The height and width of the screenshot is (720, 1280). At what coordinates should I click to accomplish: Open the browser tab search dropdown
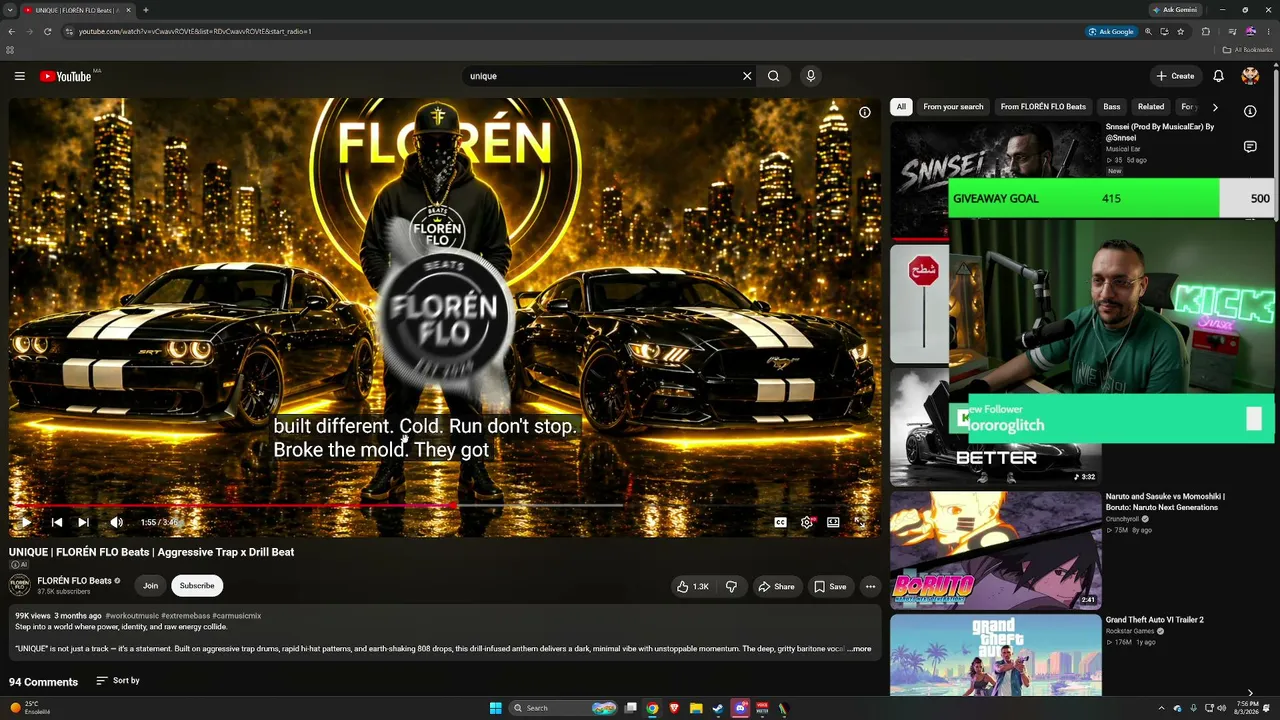coord(11,10)
